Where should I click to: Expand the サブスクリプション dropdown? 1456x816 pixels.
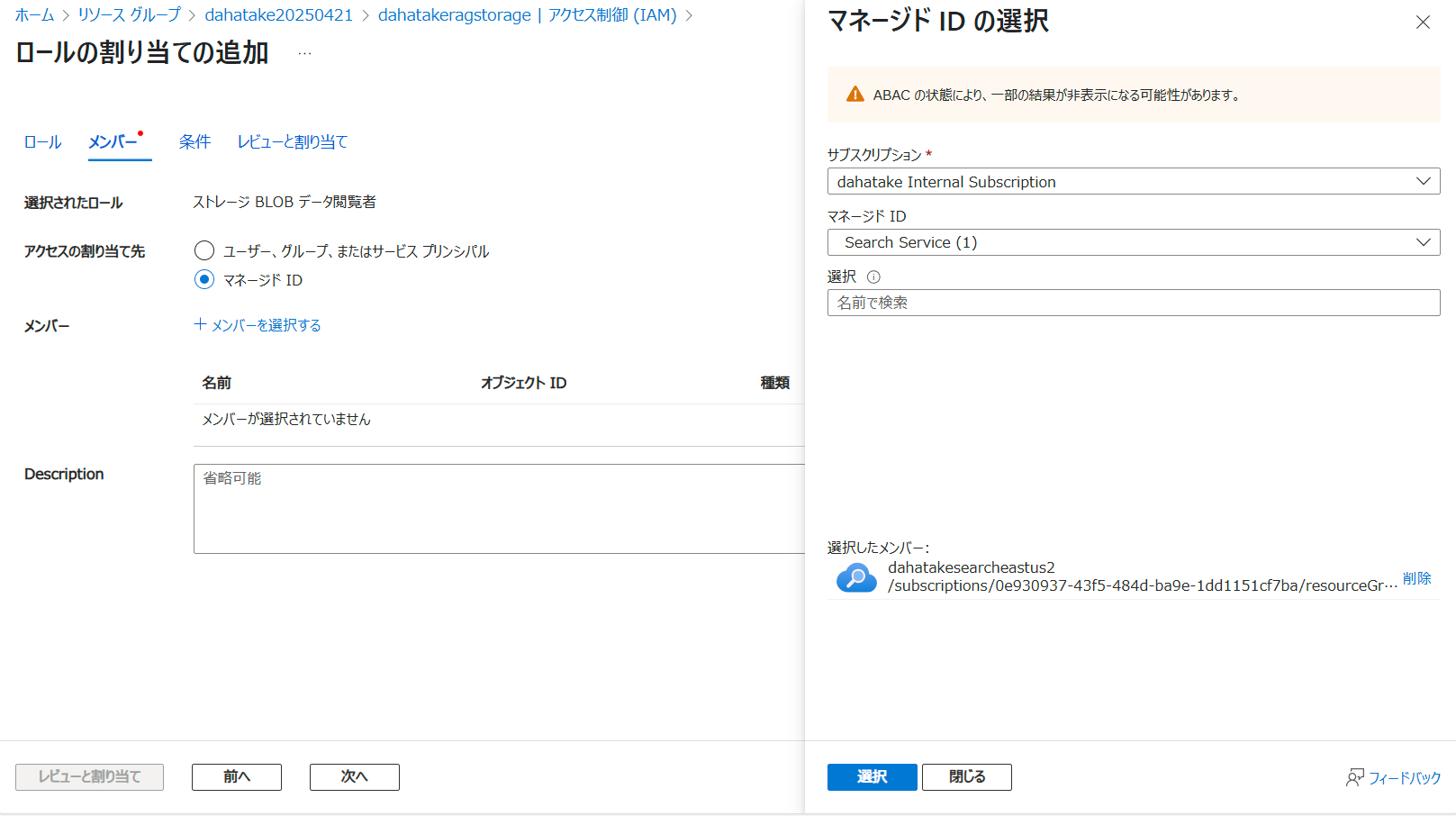(x=1134, y=181)
